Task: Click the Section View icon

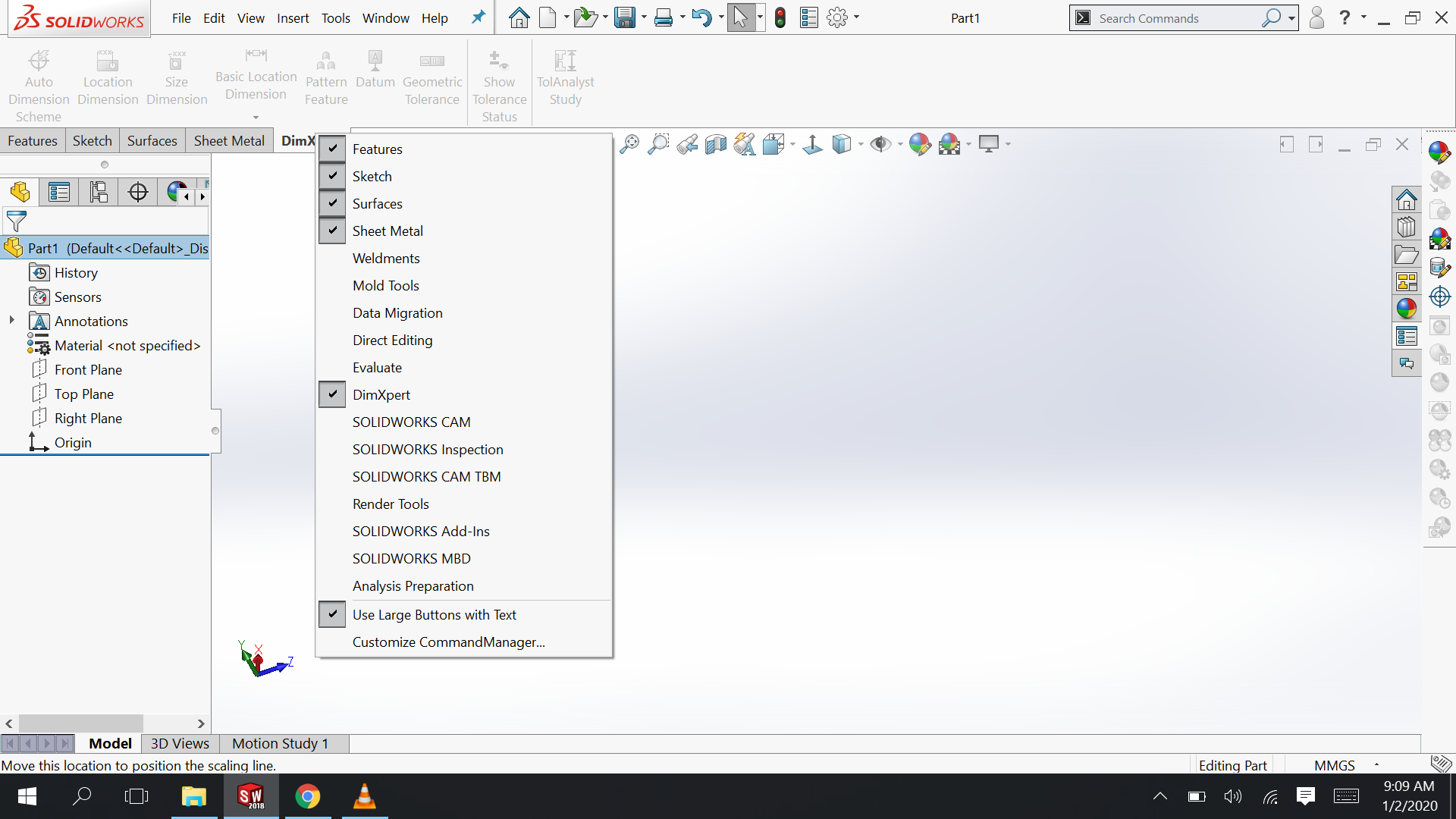Action: (x=715, y=144)
